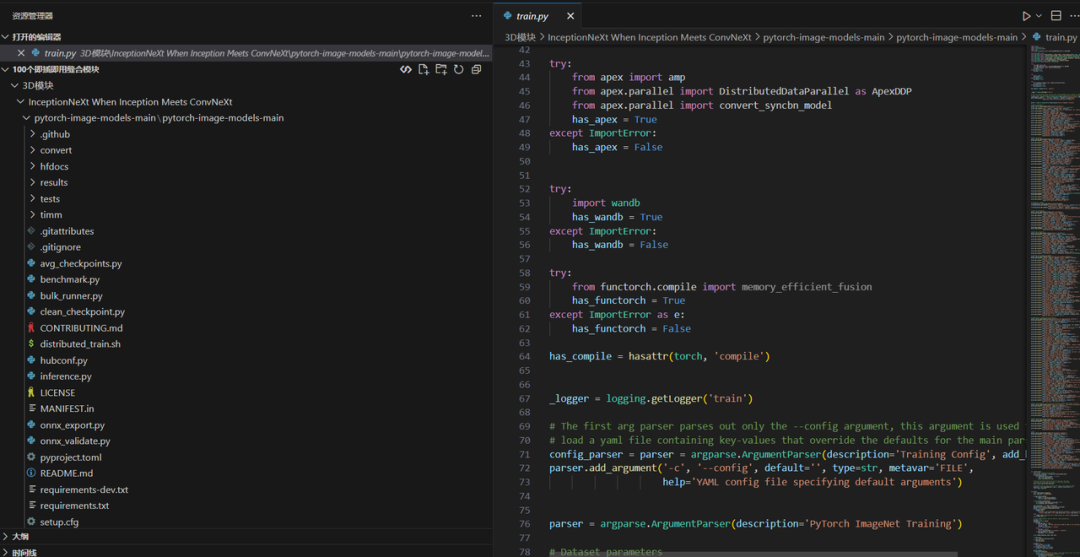Click the code brackets icon in explorer header
The height and width of the screenshot is (557, 1080).
[406, 70]
